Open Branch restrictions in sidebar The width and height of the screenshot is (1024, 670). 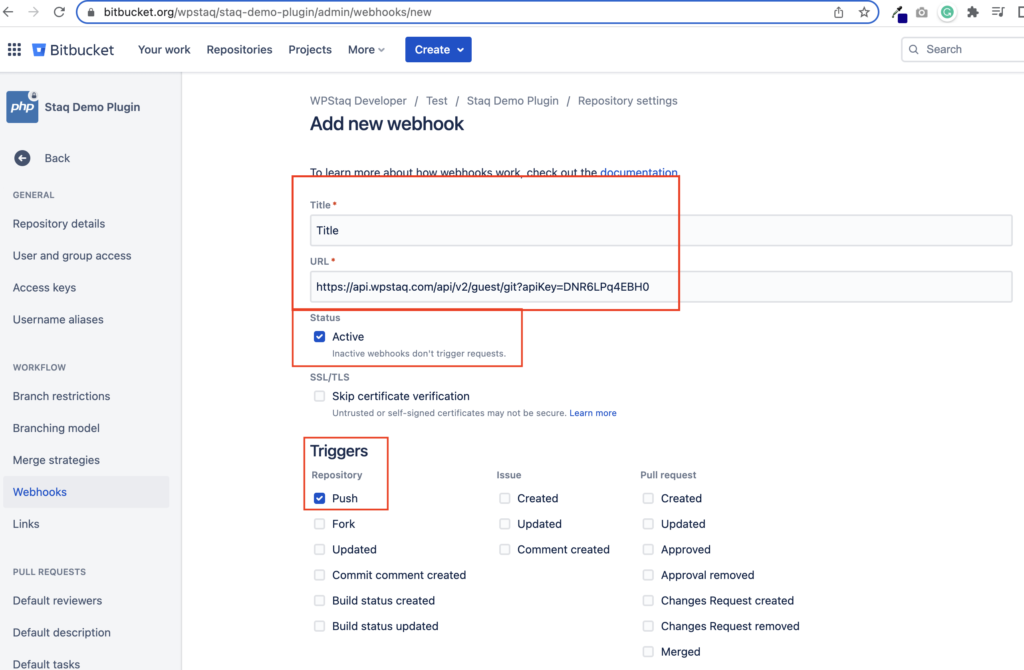pos(61,396)
